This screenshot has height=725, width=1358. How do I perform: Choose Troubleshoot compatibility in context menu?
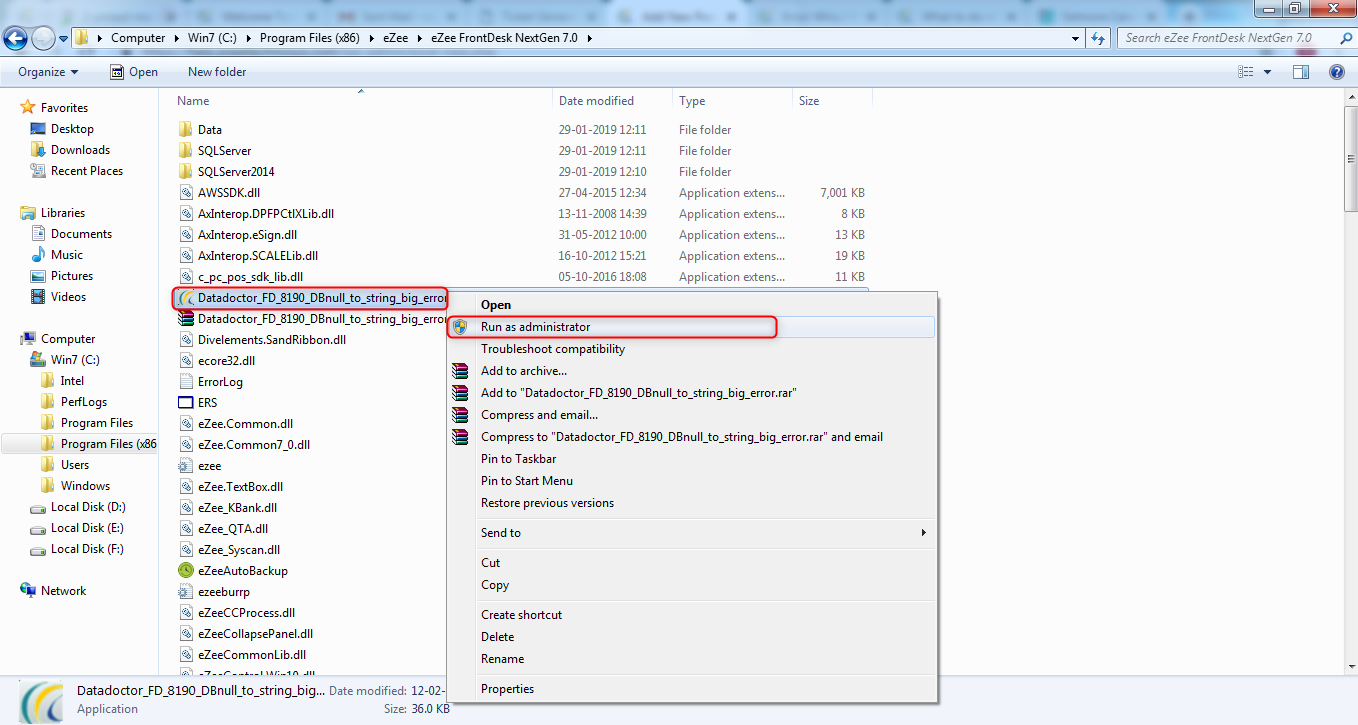553,349
